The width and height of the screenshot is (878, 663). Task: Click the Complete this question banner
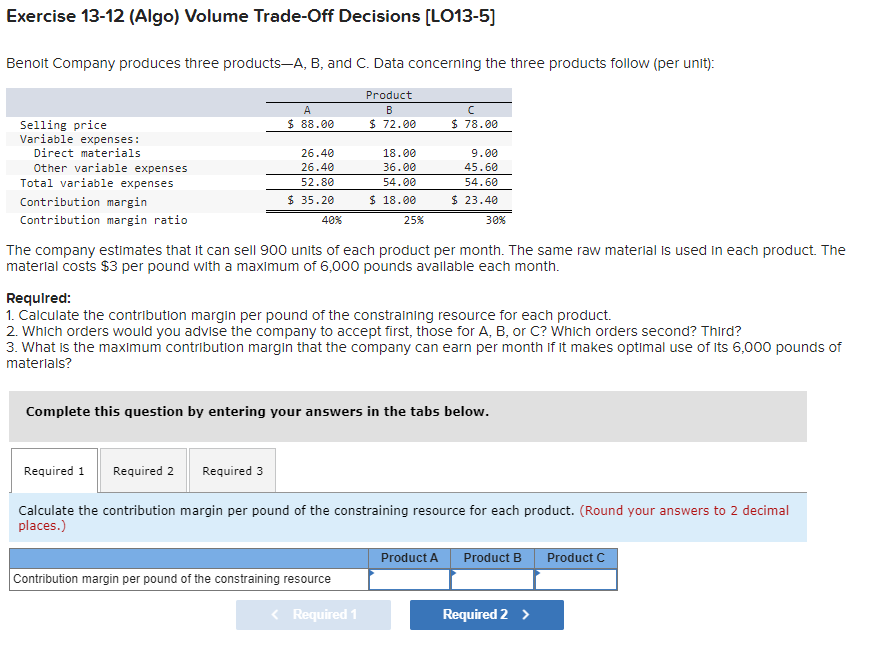coord(262,411)
